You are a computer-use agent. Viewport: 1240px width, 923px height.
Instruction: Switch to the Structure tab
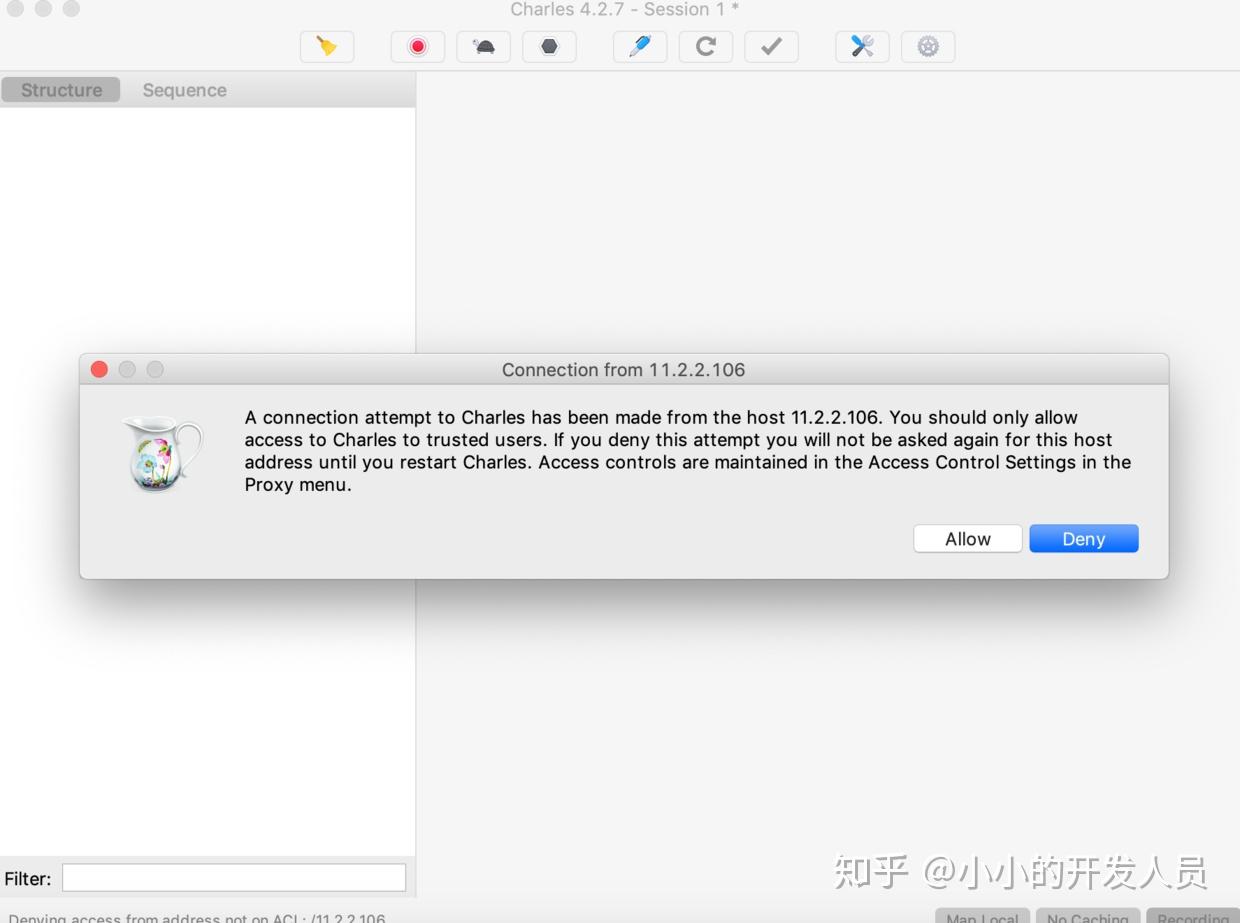tap(61, 90)
